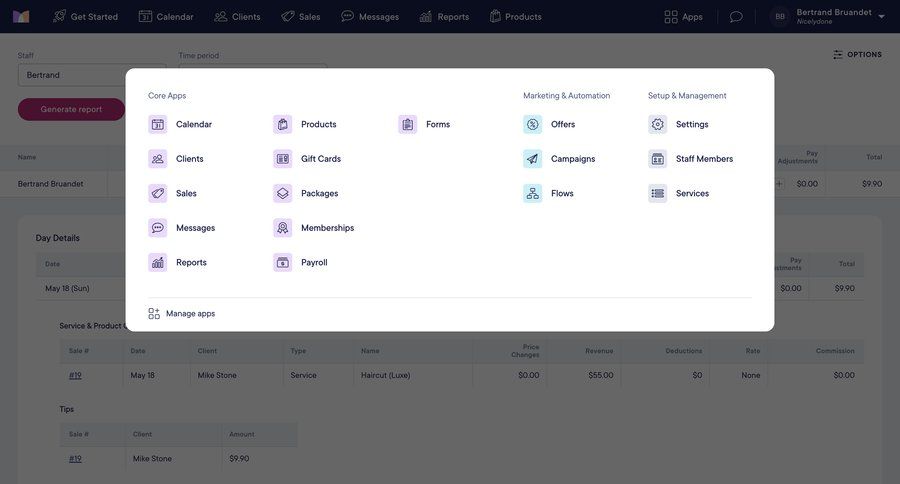
Task: Toggle the Apps grid menu in top bar
Action: pyautogui.click(x=683, y=17)
